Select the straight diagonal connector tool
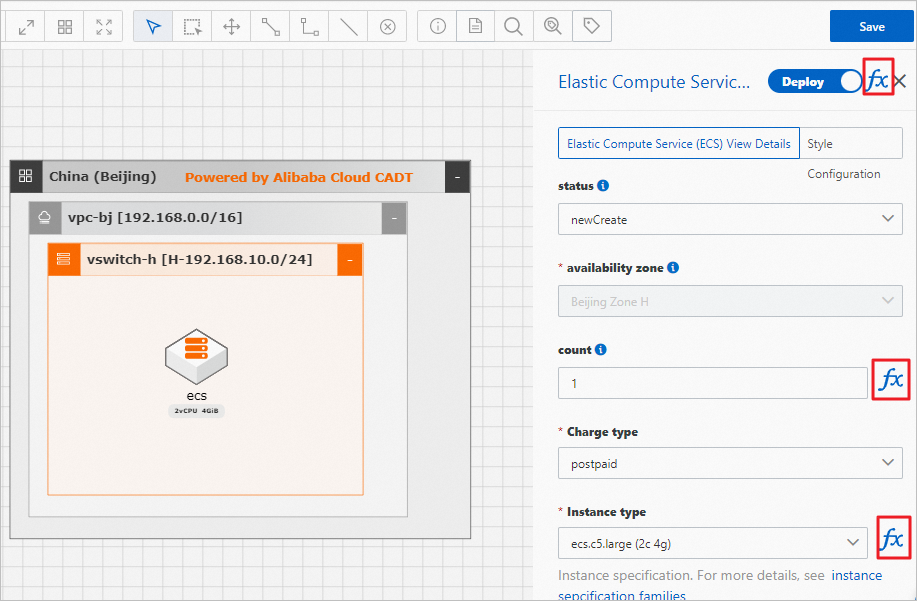Screen dimensions: 917x601 point(270,27)
